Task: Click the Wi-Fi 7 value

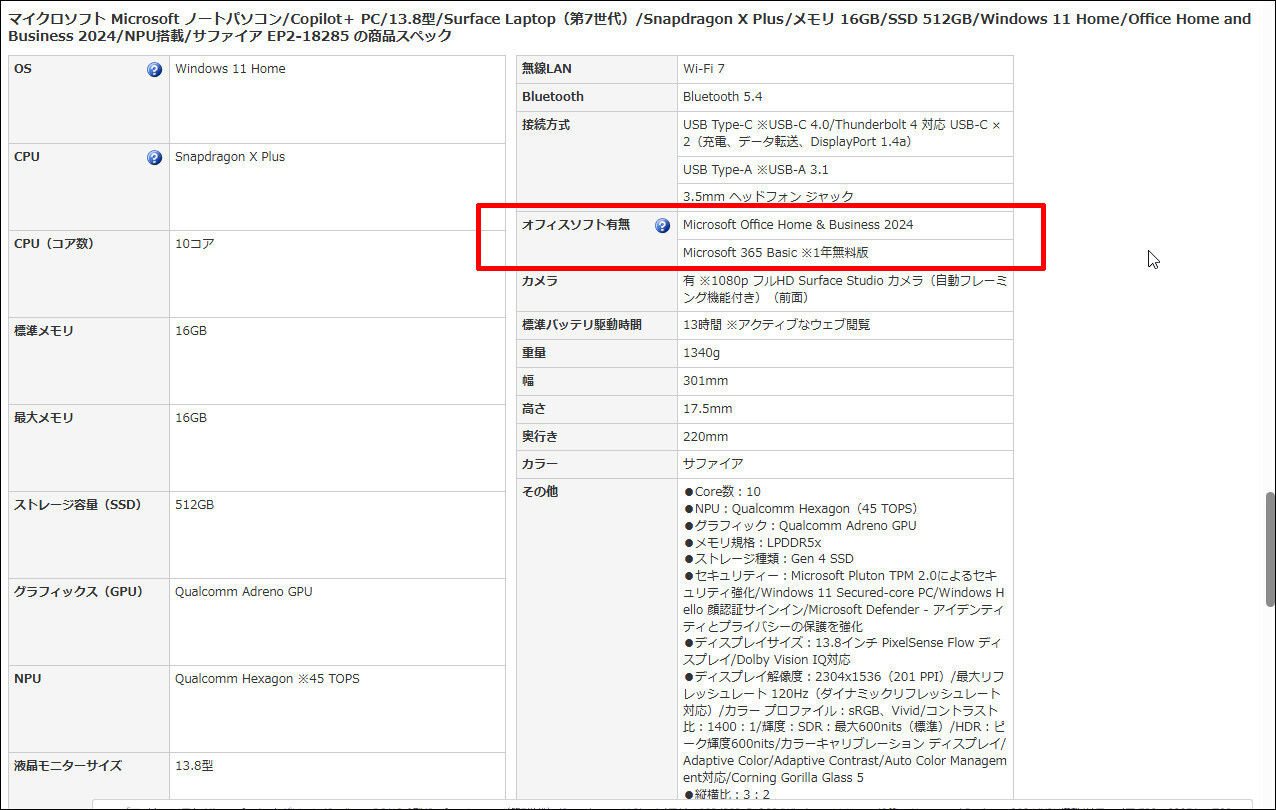Action: click(x=704, y=69)
